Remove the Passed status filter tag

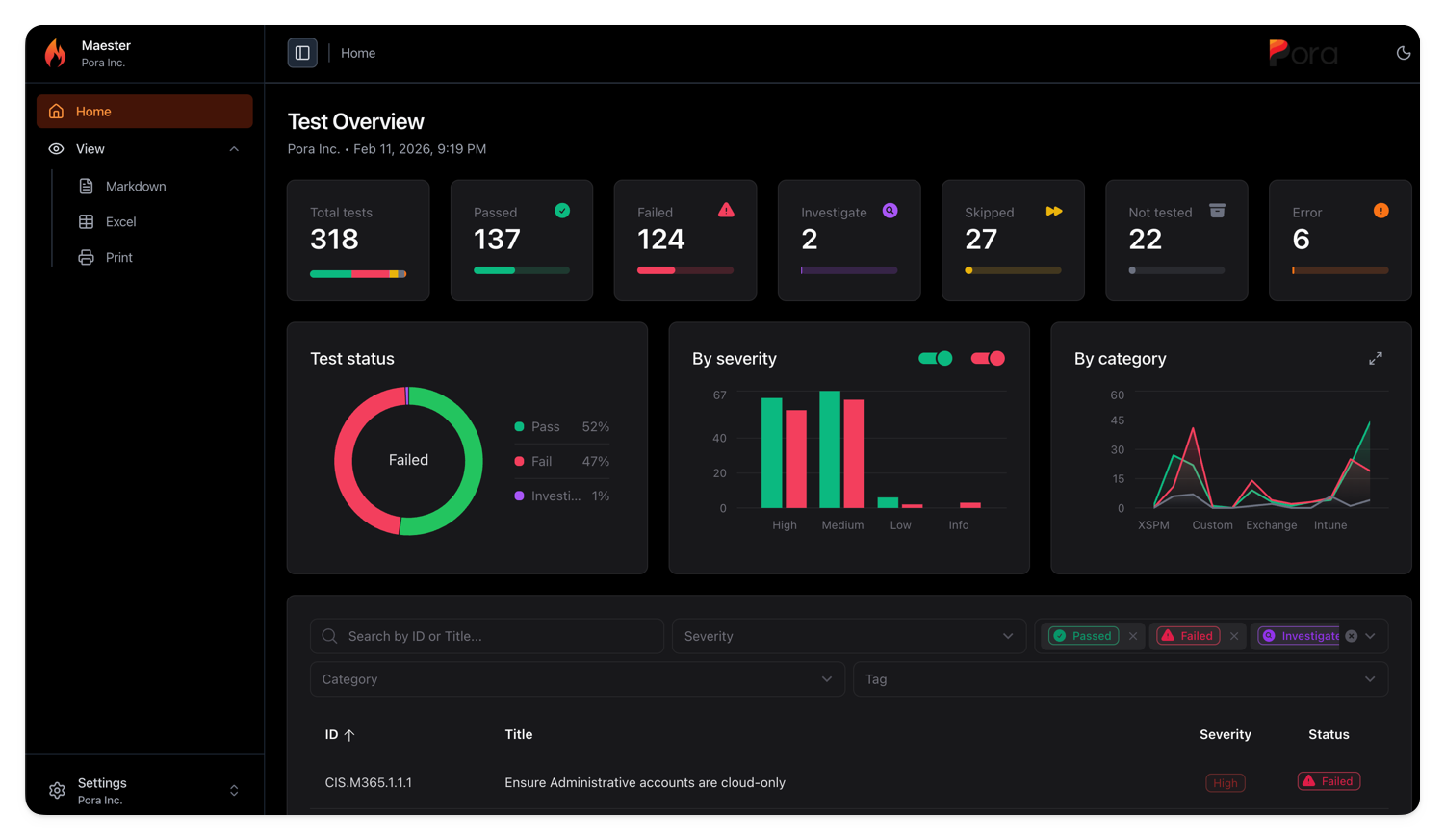[1133, 636]
